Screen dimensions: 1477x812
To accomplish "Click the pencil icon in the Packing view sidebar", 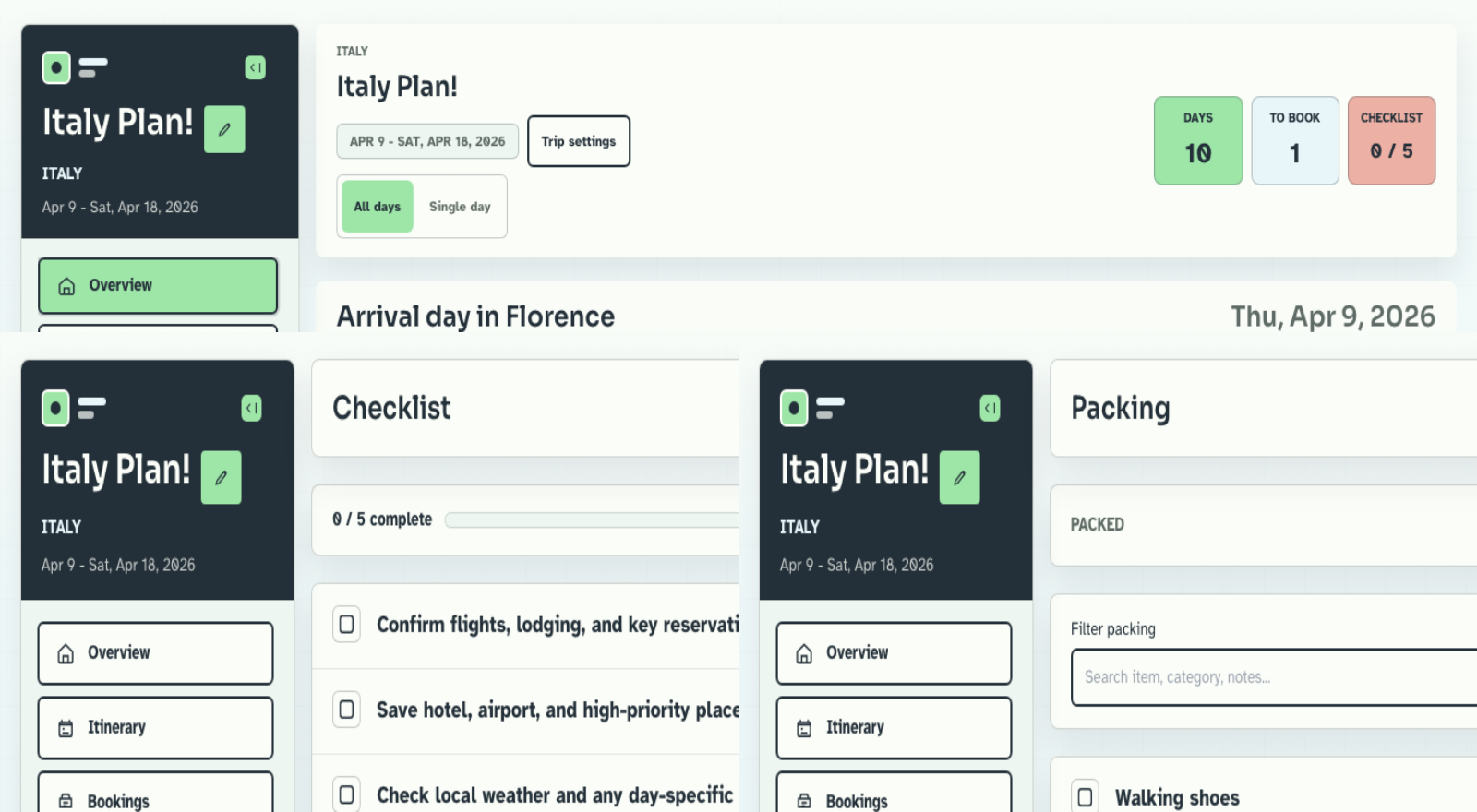I will point(959,477).
